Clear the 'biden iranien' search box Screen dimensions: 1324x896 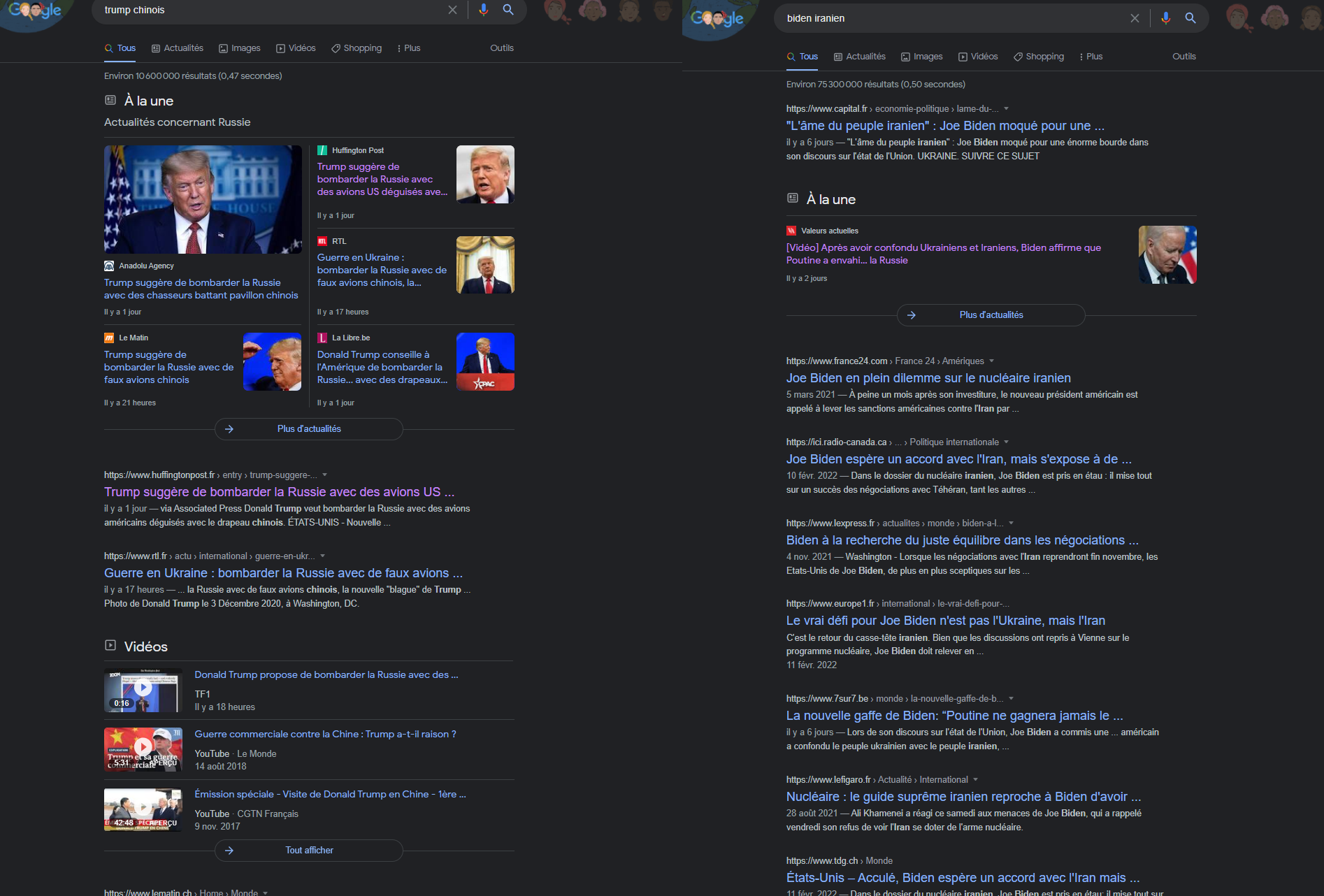(1135, 18)
